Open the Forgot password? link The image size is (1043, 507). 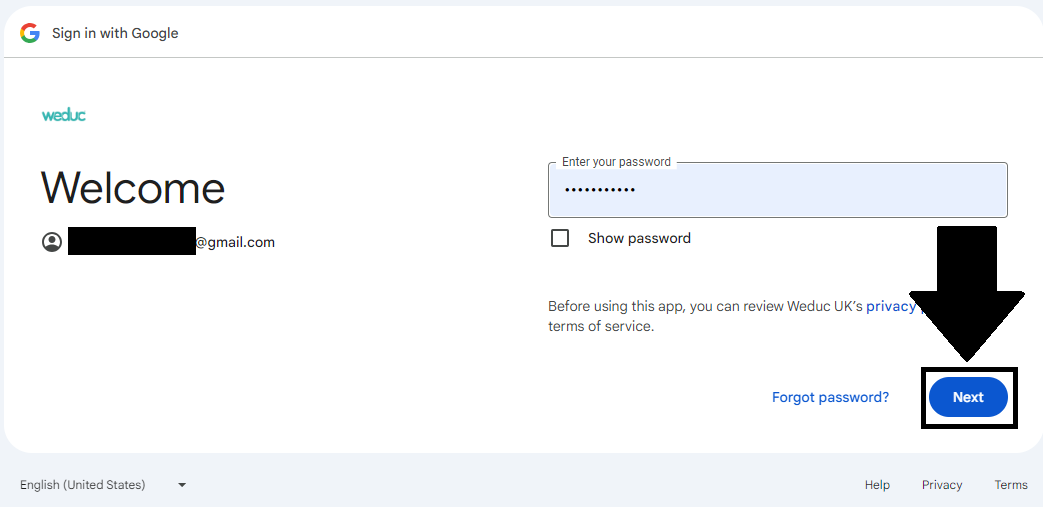click(830, 397)
